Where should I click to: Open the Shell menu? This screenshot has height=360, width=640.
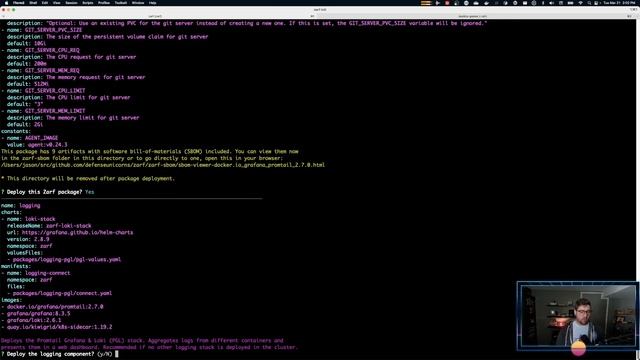tap(33, 2)
